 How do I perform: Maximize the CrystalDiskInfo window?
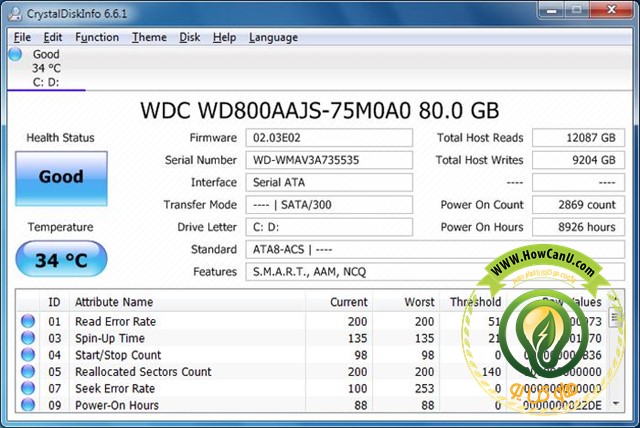[x=576, y=10]
